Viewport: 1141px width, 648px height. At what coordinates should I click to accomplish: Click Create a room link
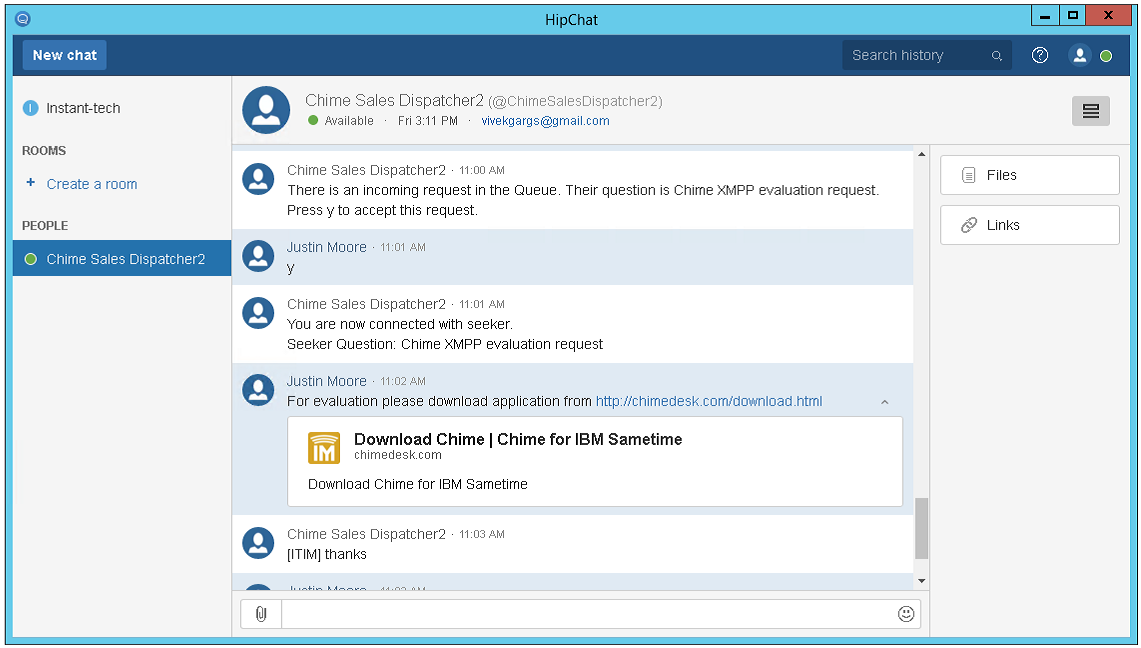pos(92,184)
